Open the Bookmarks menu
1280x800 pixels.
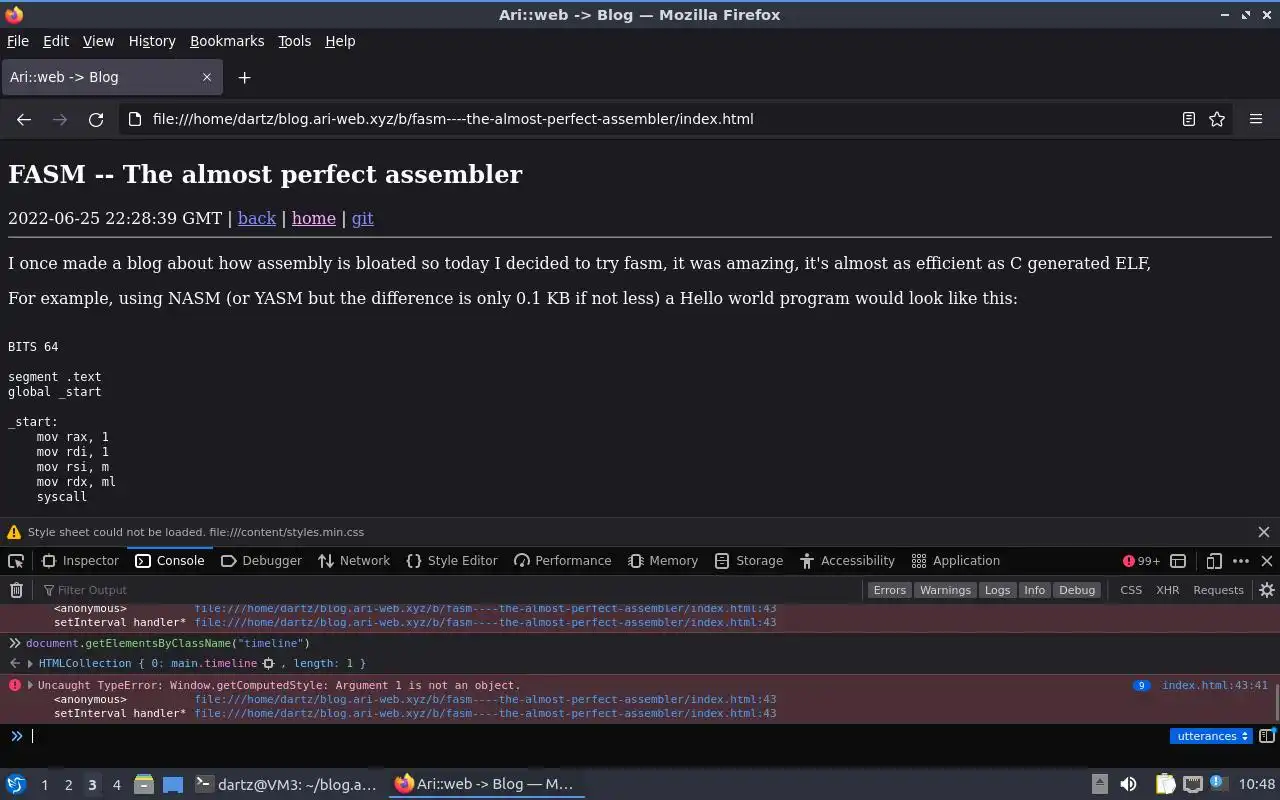point(227,41)
